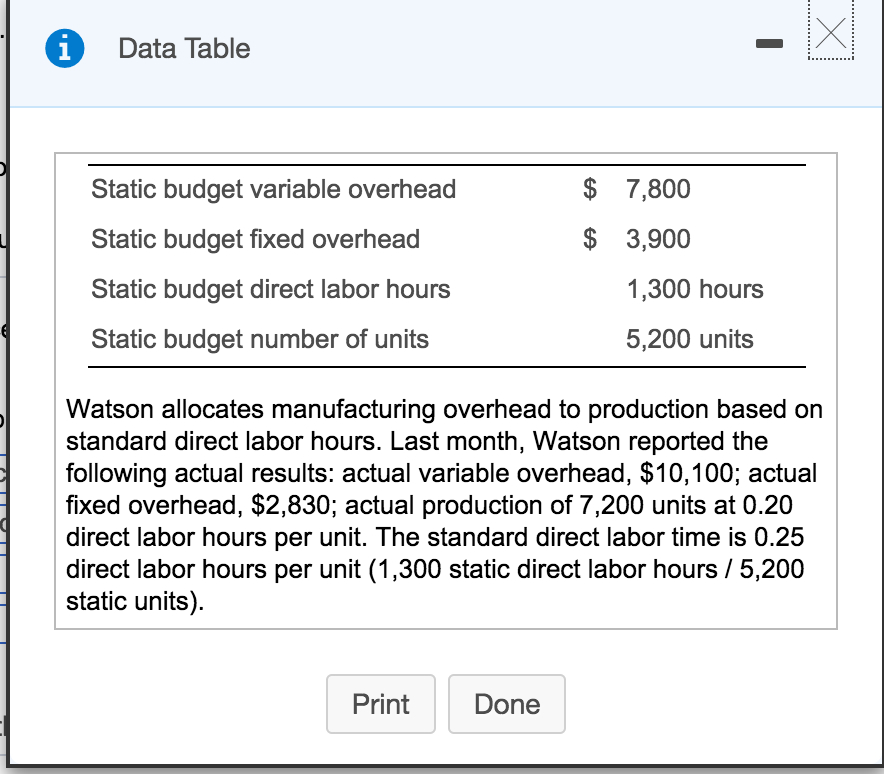
Task: Select the "Static budget fixed overhead" label
Action: (255, 239)
